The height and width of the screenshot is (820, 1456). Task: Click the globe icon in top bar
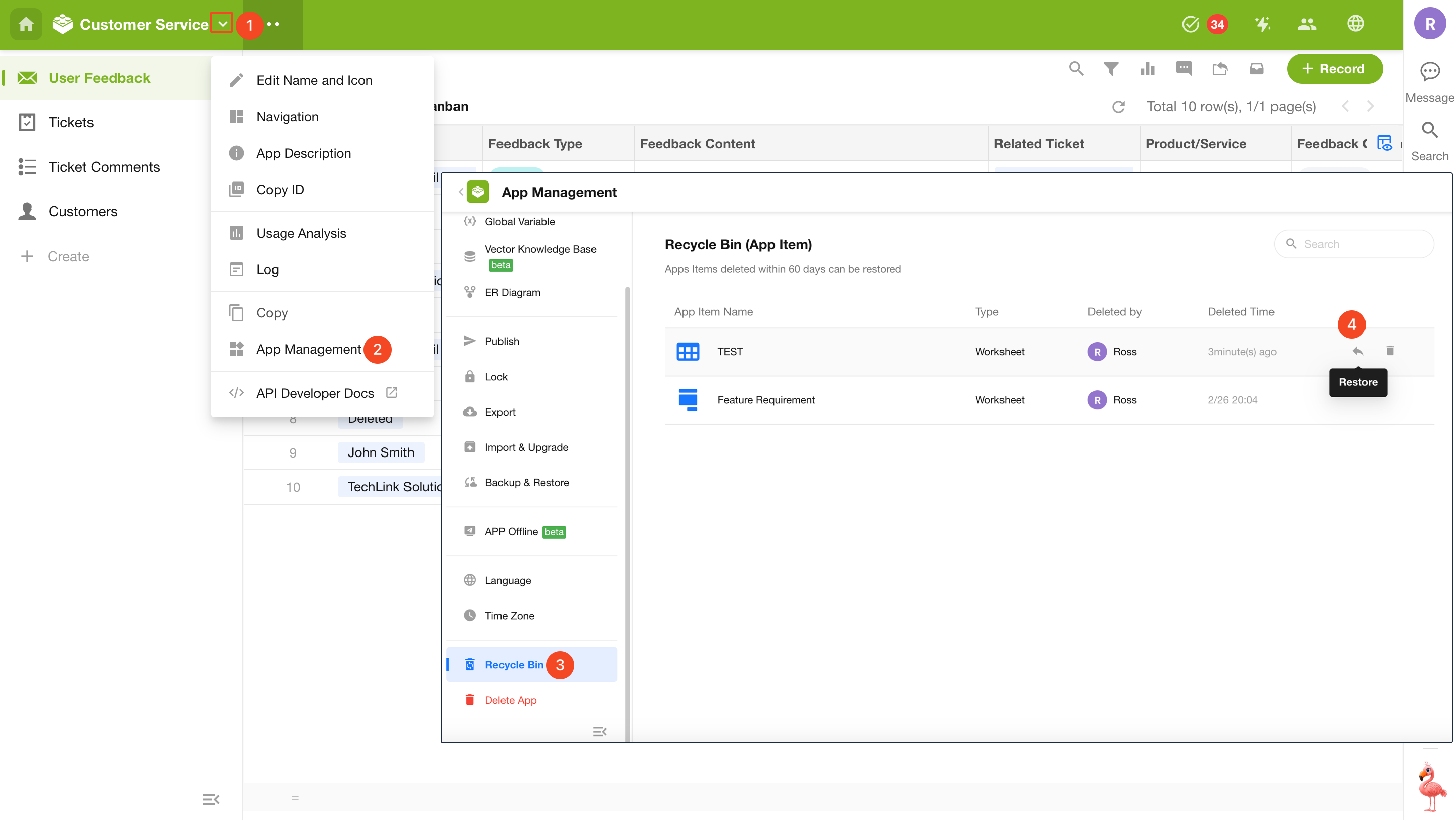pos(1355,24)
